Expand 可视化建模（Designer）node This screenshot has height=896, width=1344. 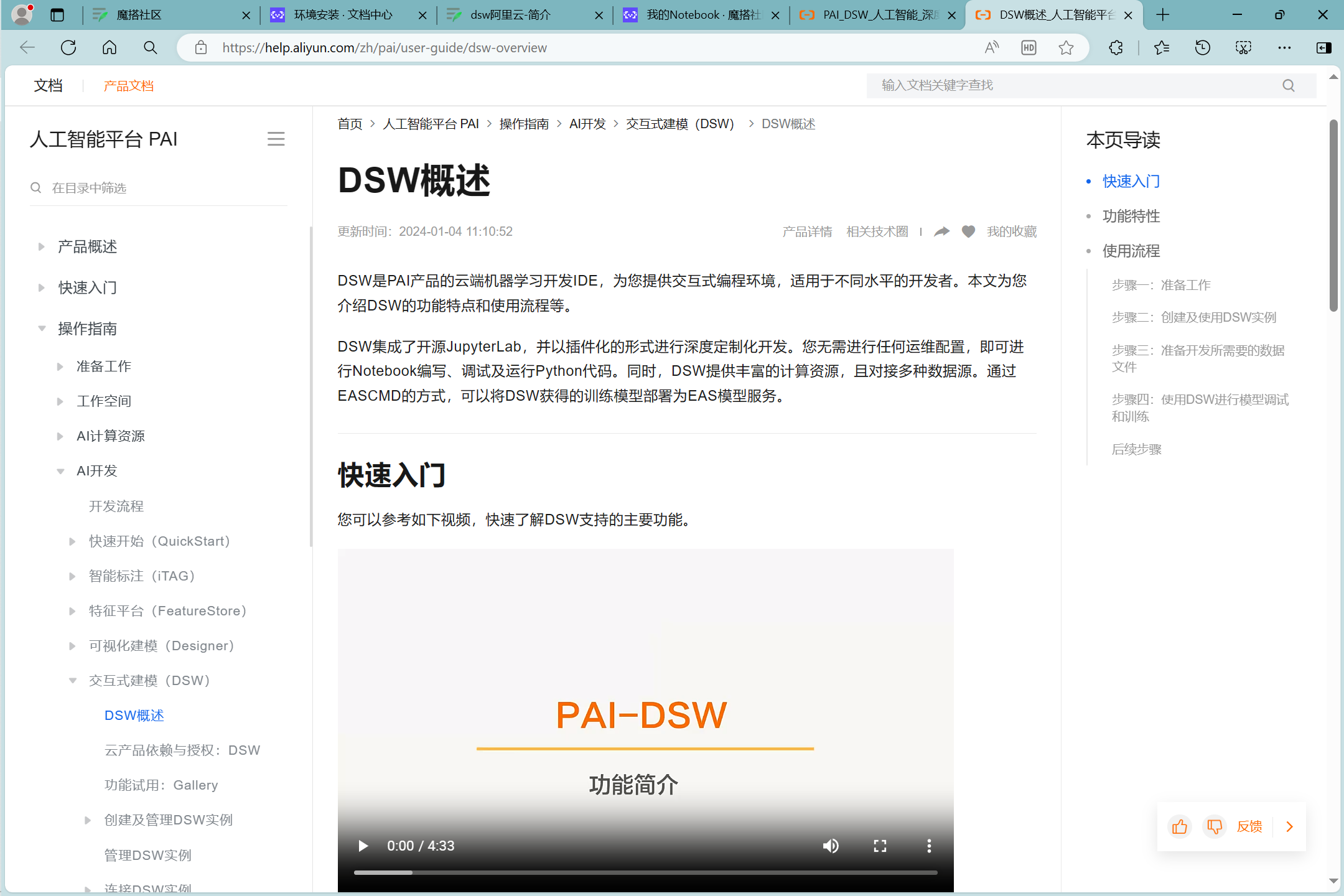coord(72,646)
